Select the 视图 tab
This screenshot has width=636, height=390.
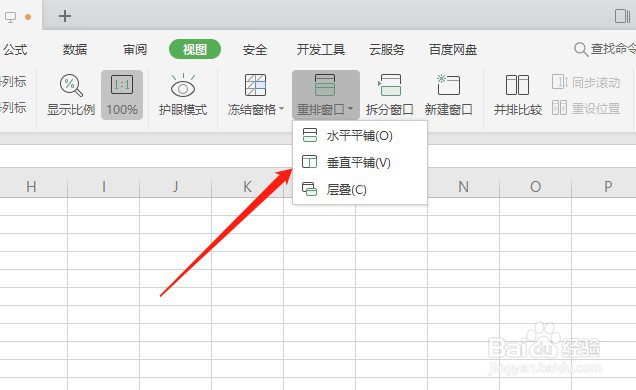click(x=195, y=49)
